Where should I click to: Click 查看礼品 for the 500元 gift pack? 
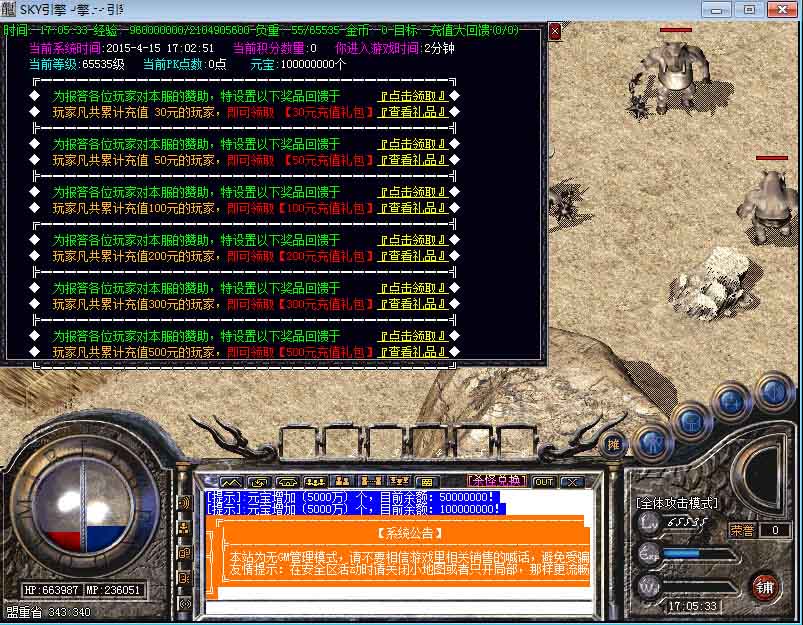tap(413, 352)
